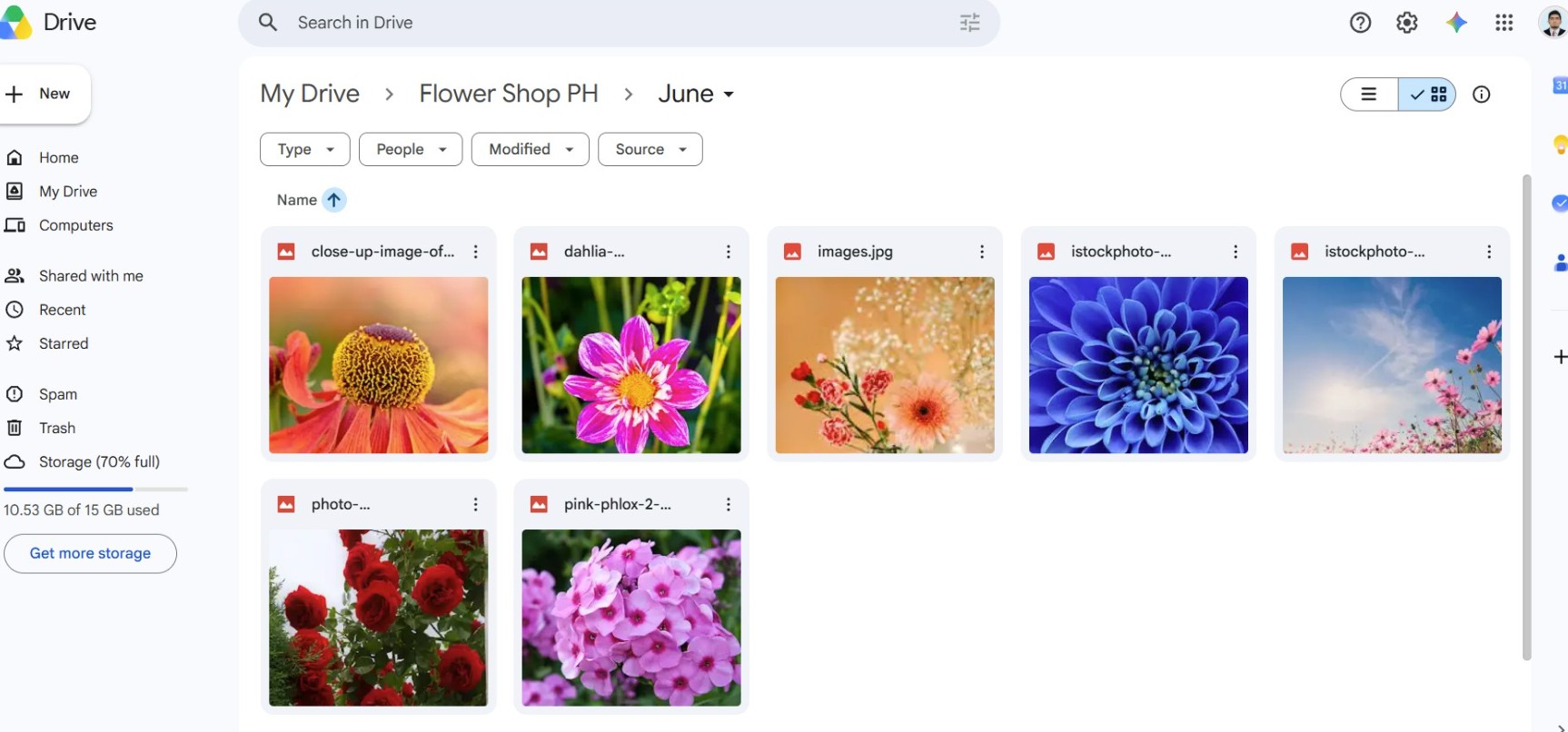Open more actions for photo- file
The width and height of the screenshot is (1568, 732).
476,504
